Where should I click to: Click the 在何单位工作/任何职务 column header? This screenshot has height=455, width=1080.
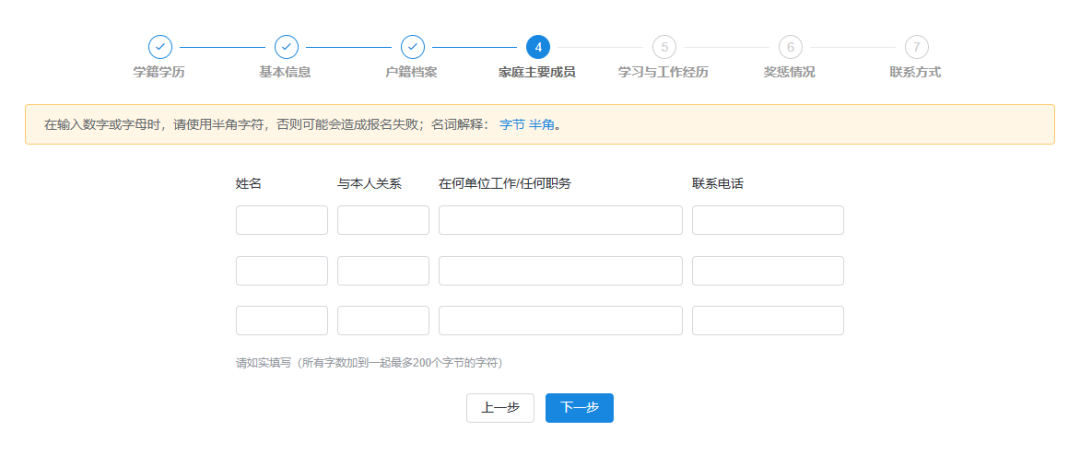[x=505, y=184]
